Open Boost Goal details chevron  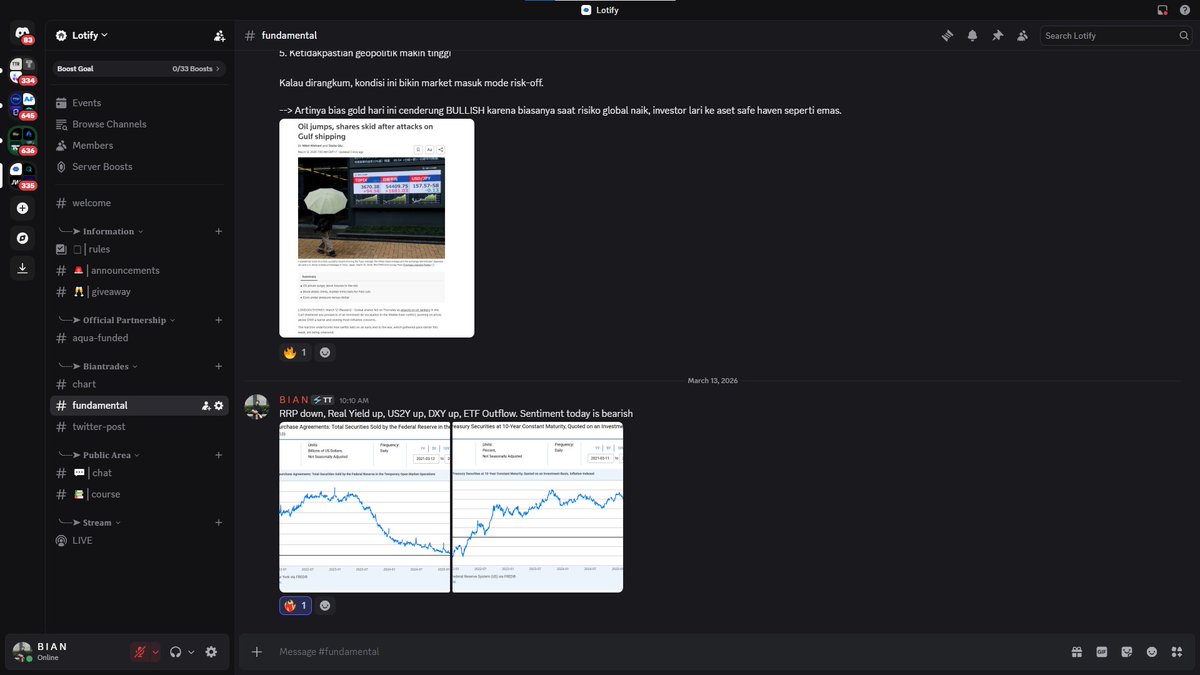pyautogui.click(x=218, y=69)
